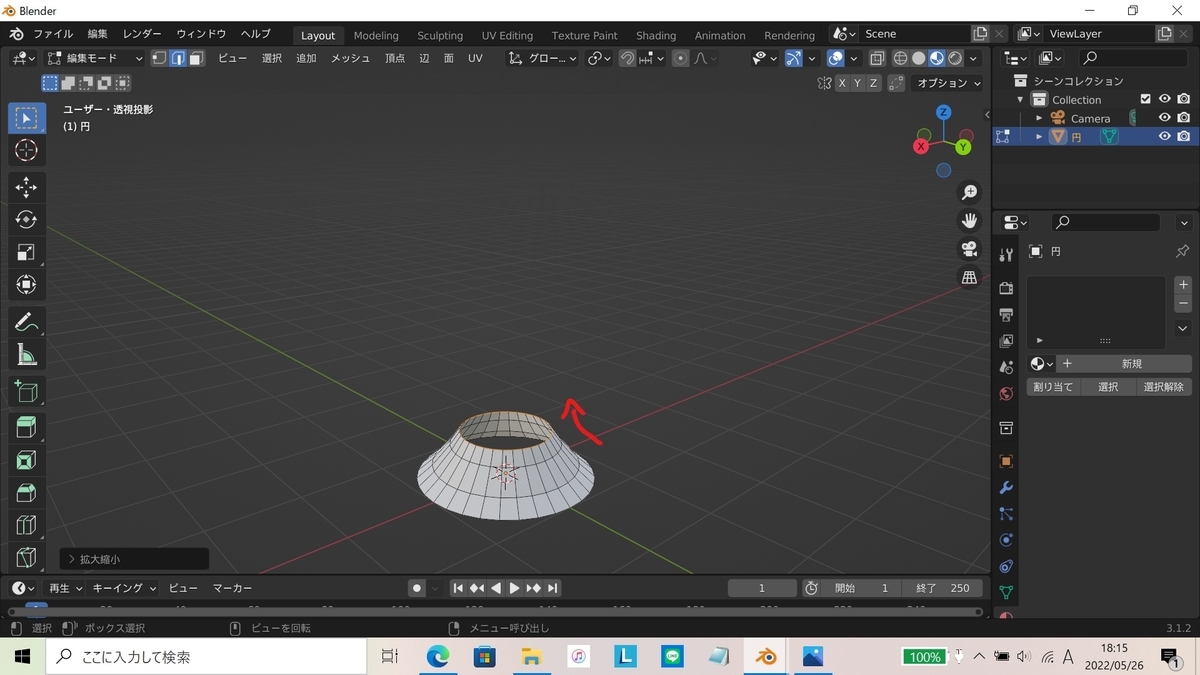Open the オプション dropdown

[948, 83]
